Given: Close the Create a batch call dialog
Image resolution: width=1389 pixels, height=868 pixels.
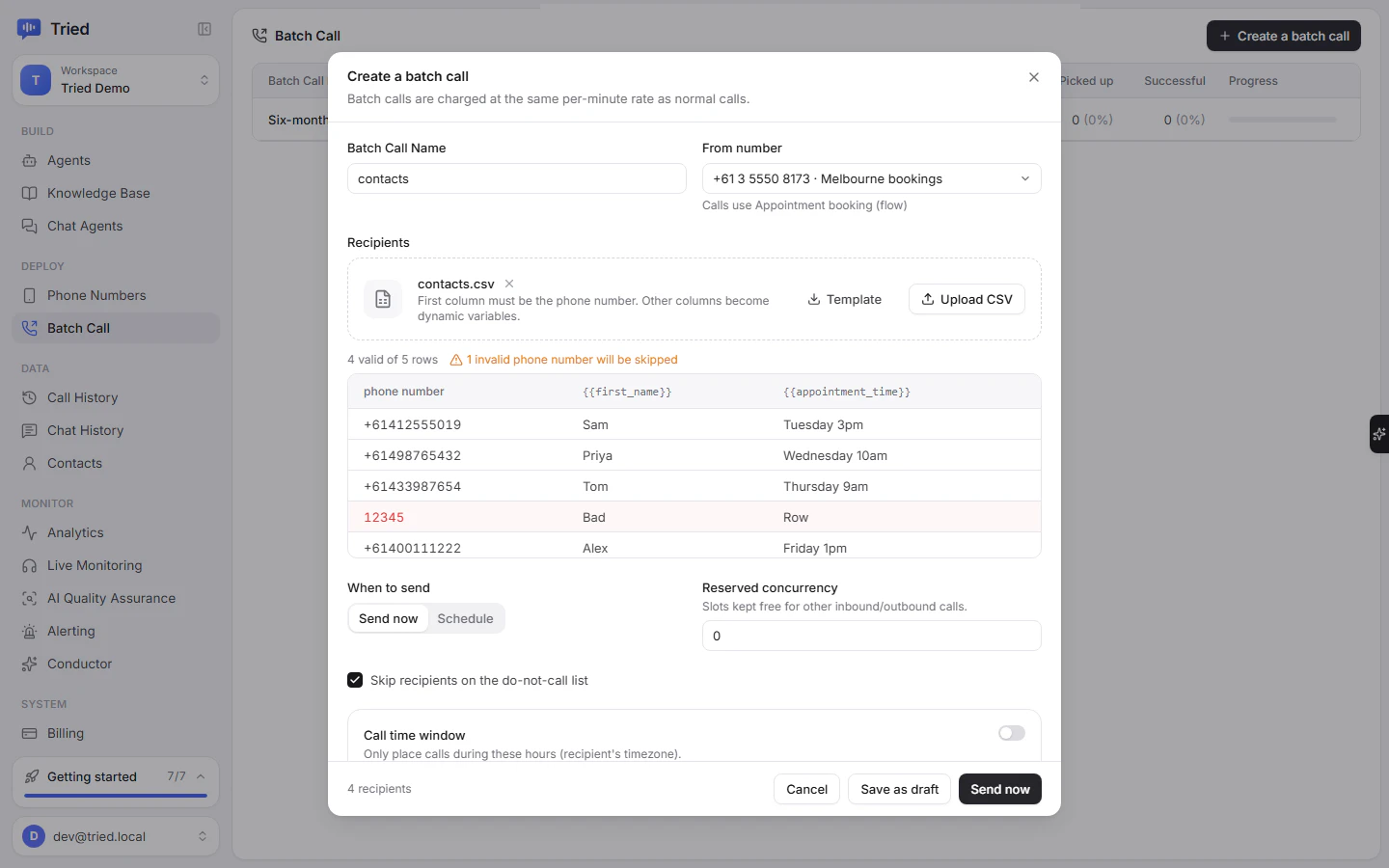Looking at the screenshot, I should click(1034, 77).
